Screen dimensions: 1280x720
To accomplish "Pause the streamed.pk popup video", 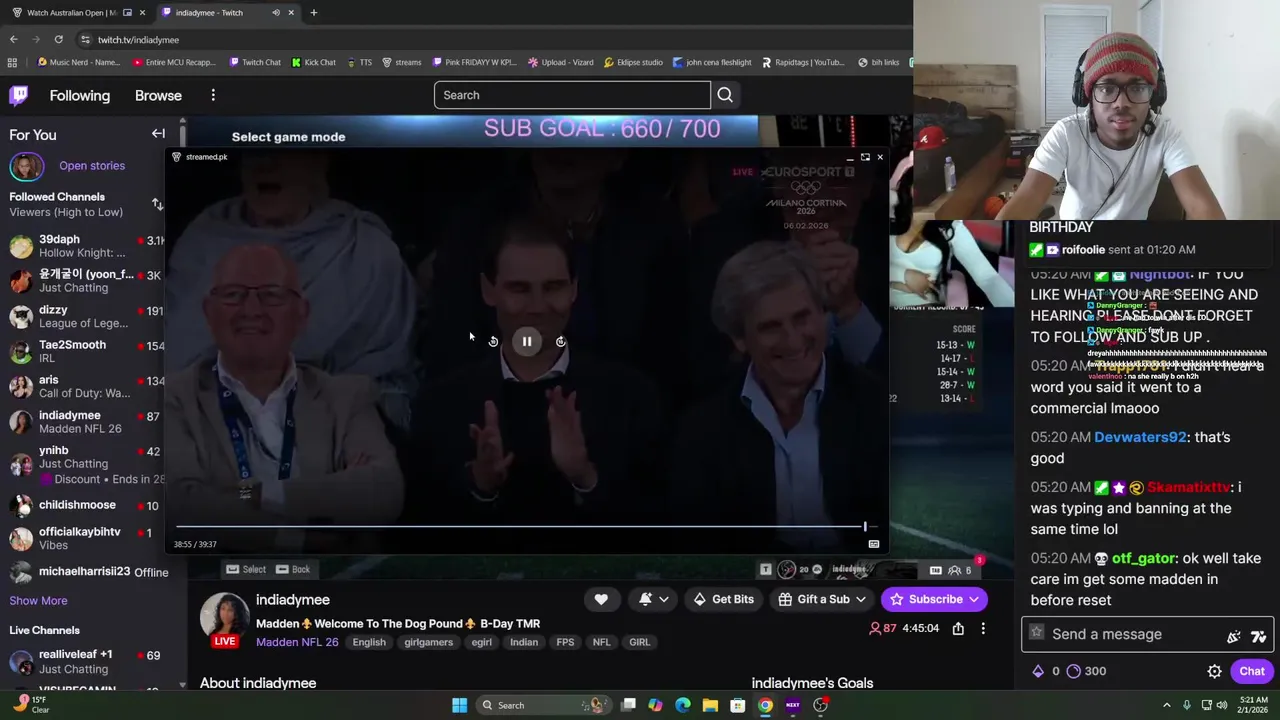I will pos(527,342).
